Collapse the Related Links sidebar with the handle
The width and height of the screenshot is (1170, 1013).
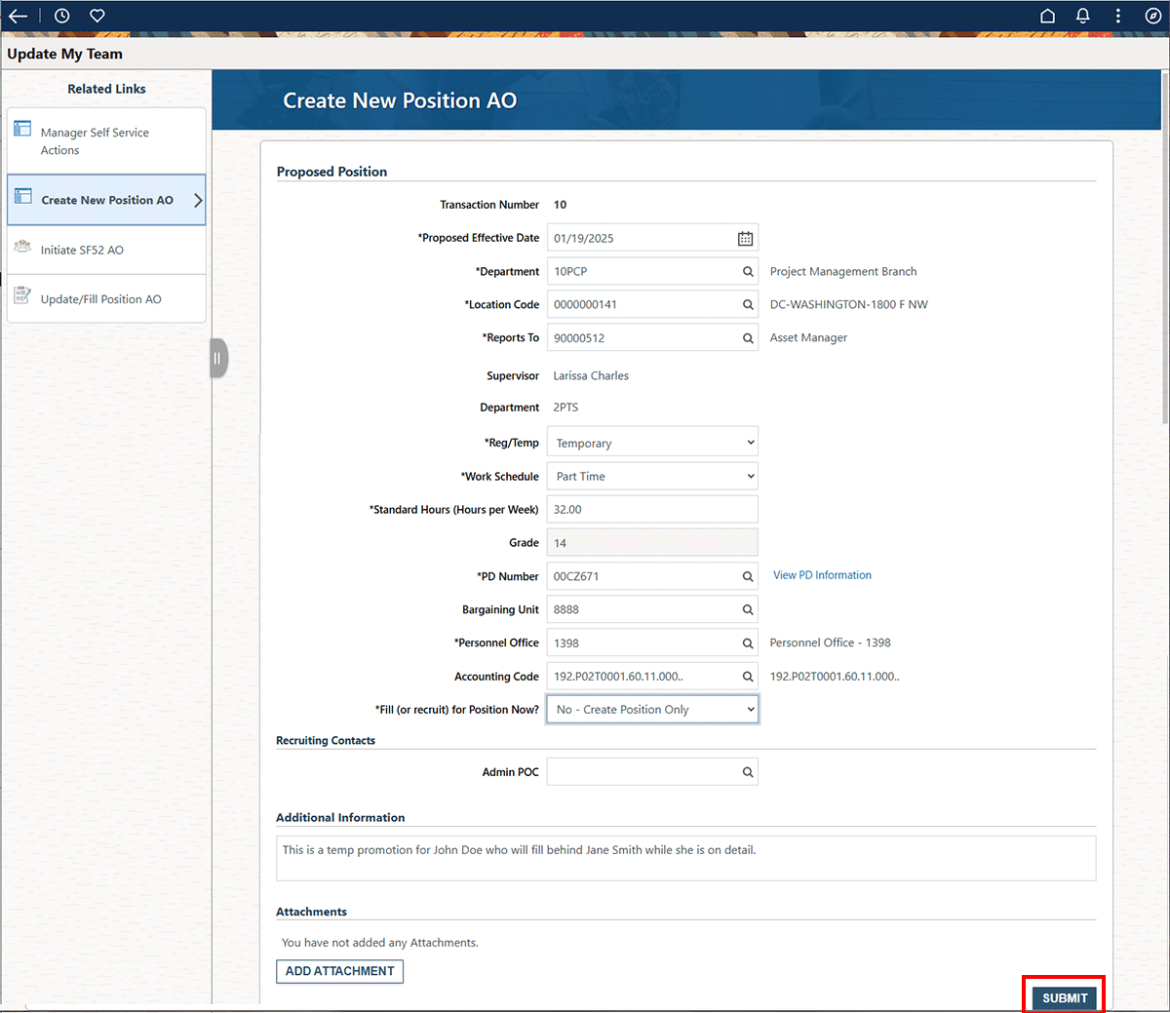(218, 357)
